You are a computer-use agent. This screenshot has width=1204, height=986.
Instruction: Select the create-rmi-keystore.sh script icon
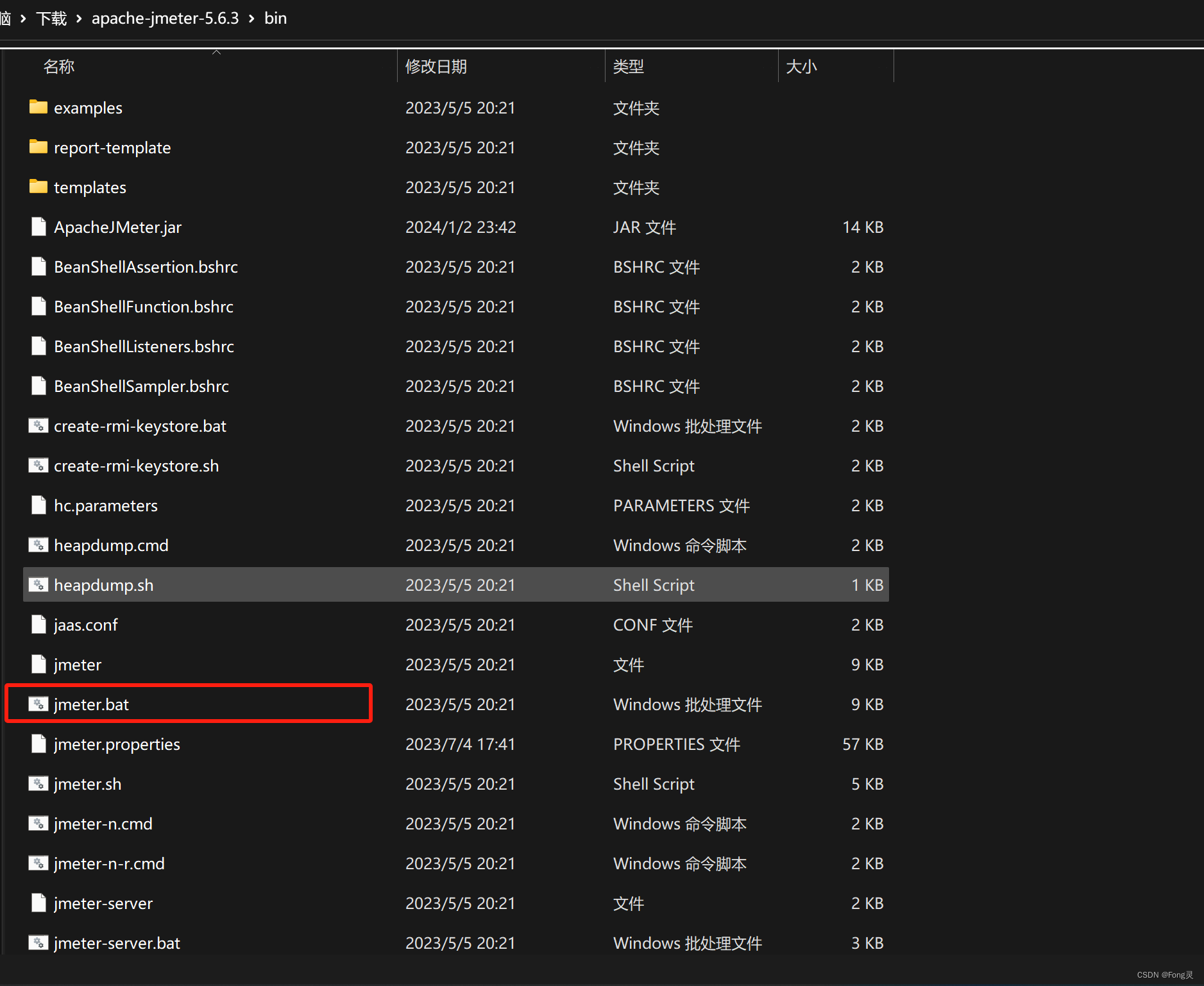click(38, 465)
